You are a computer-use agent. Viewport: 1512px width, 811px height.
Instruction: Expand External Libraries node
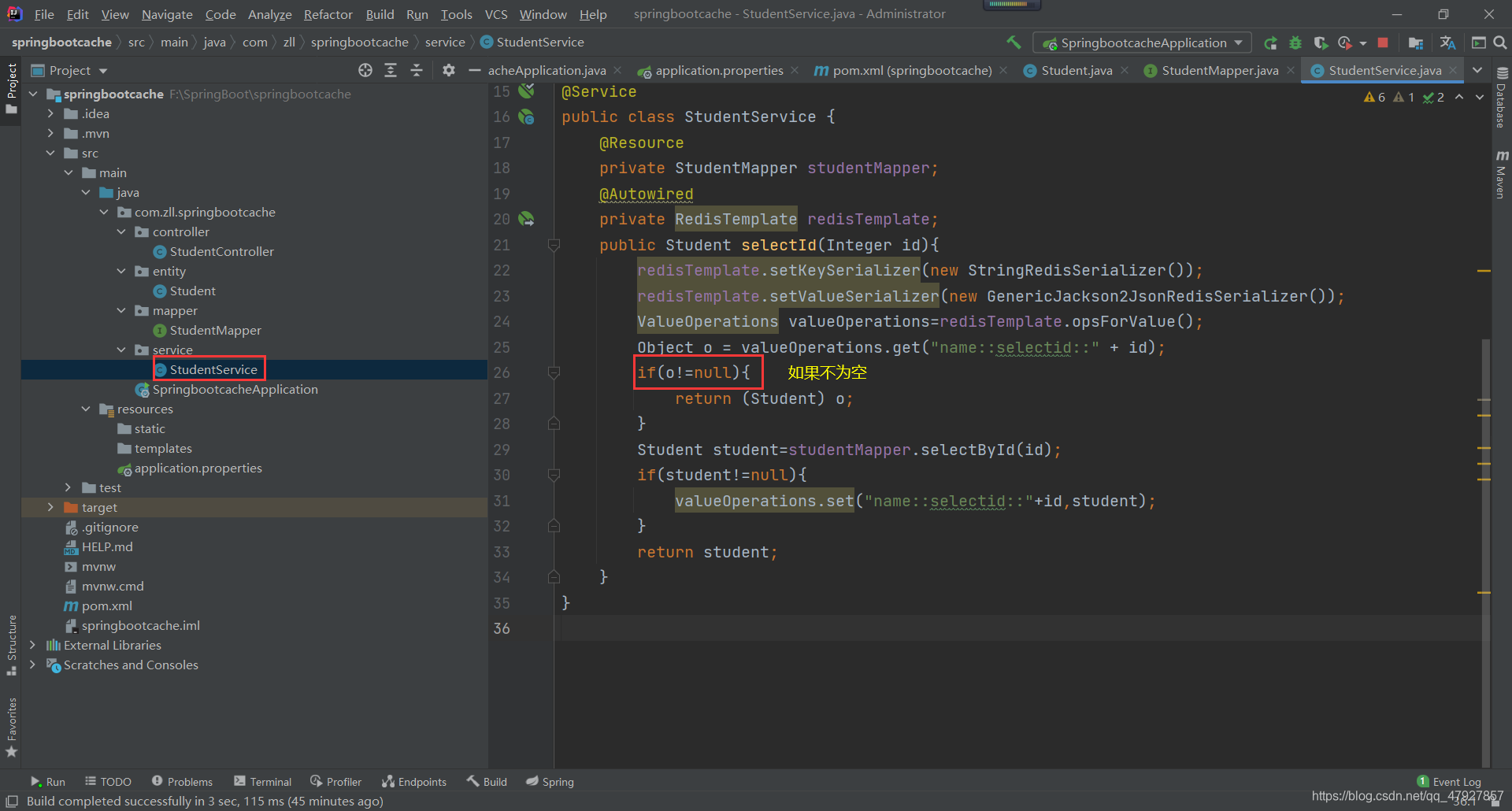[32, 645]
